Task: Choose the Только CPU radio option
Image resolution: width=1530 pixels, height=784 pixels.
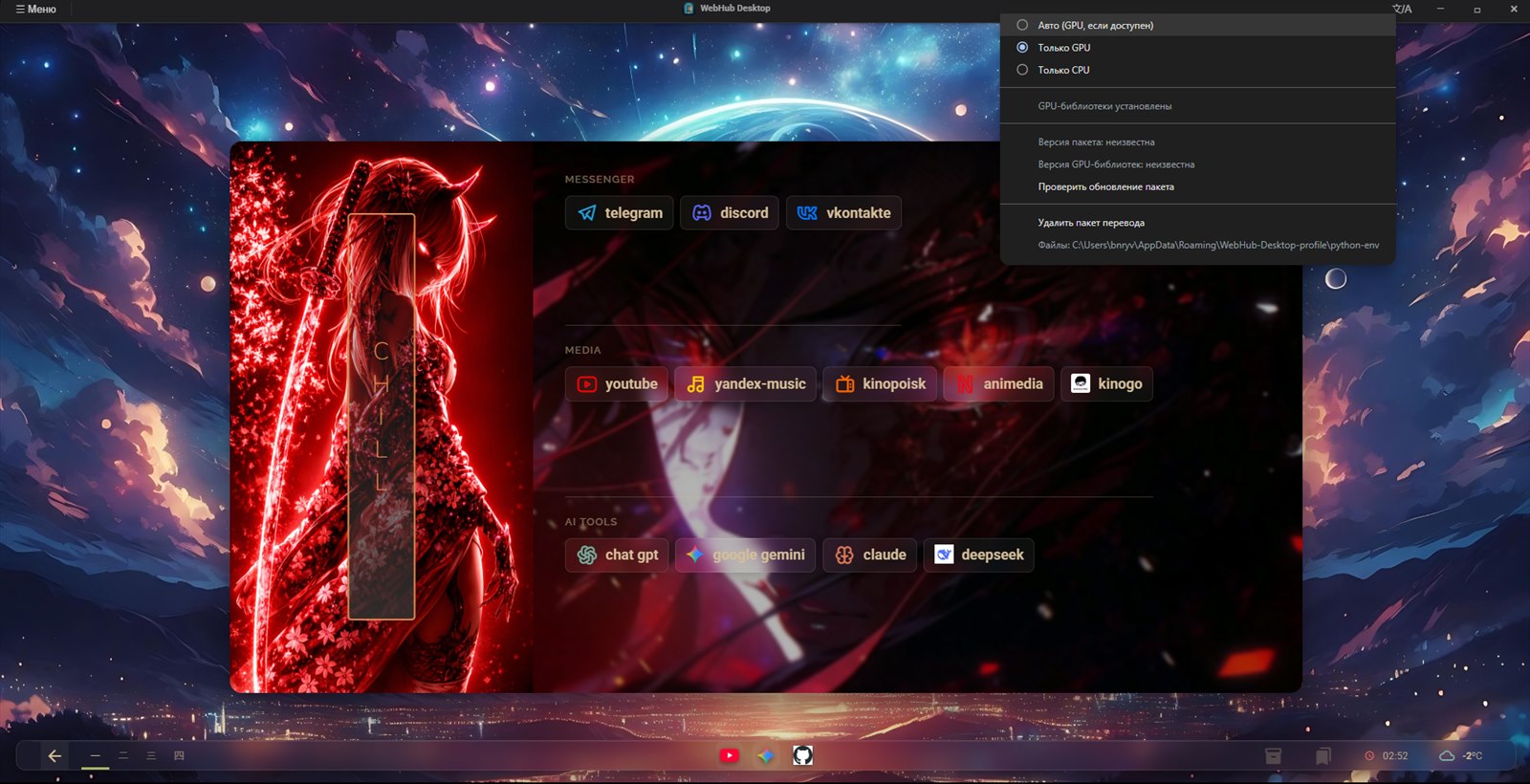Action: (x=1197, y=70)
